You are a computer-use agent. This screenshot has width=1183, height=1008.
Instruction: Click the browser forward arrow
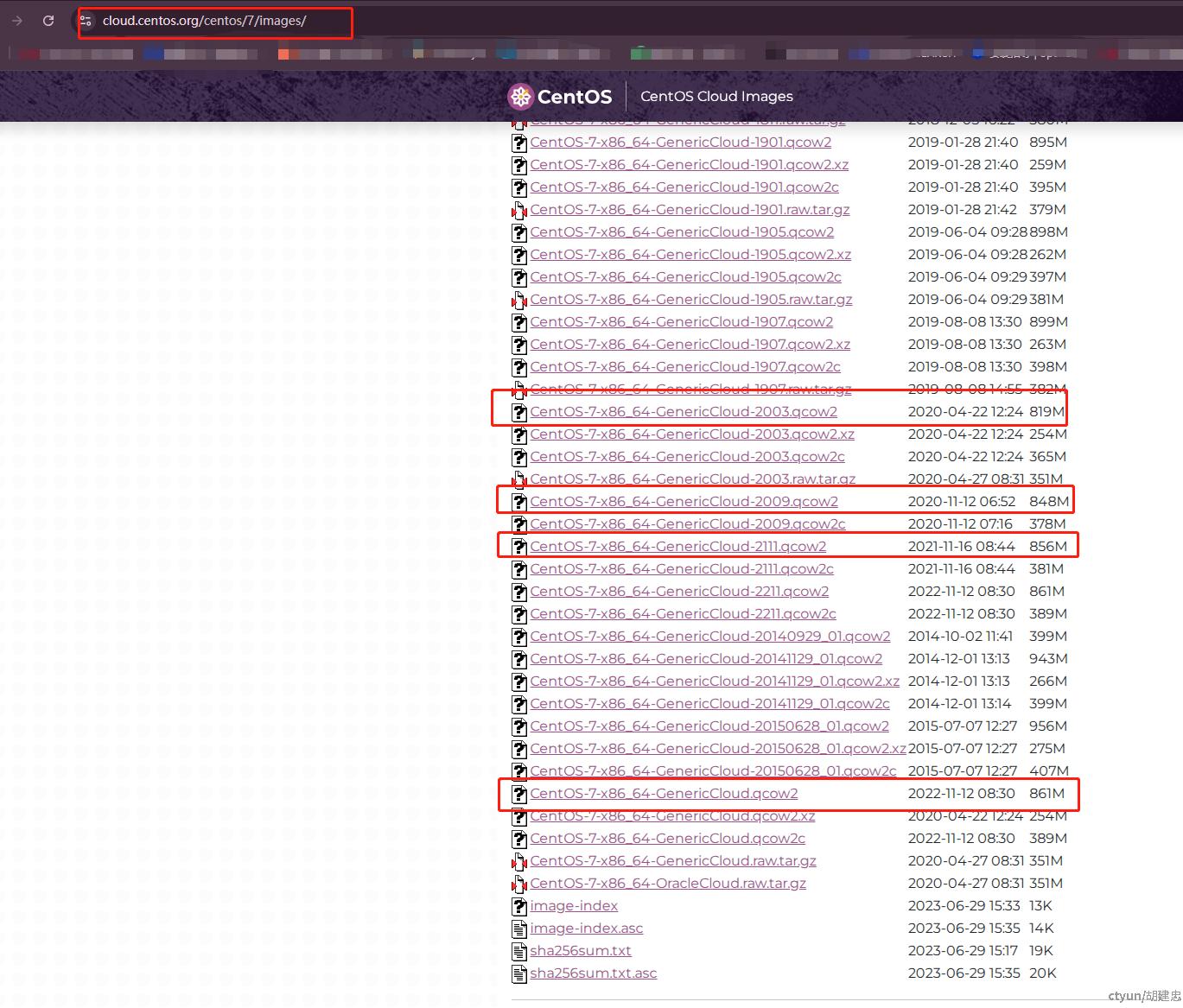16,21
